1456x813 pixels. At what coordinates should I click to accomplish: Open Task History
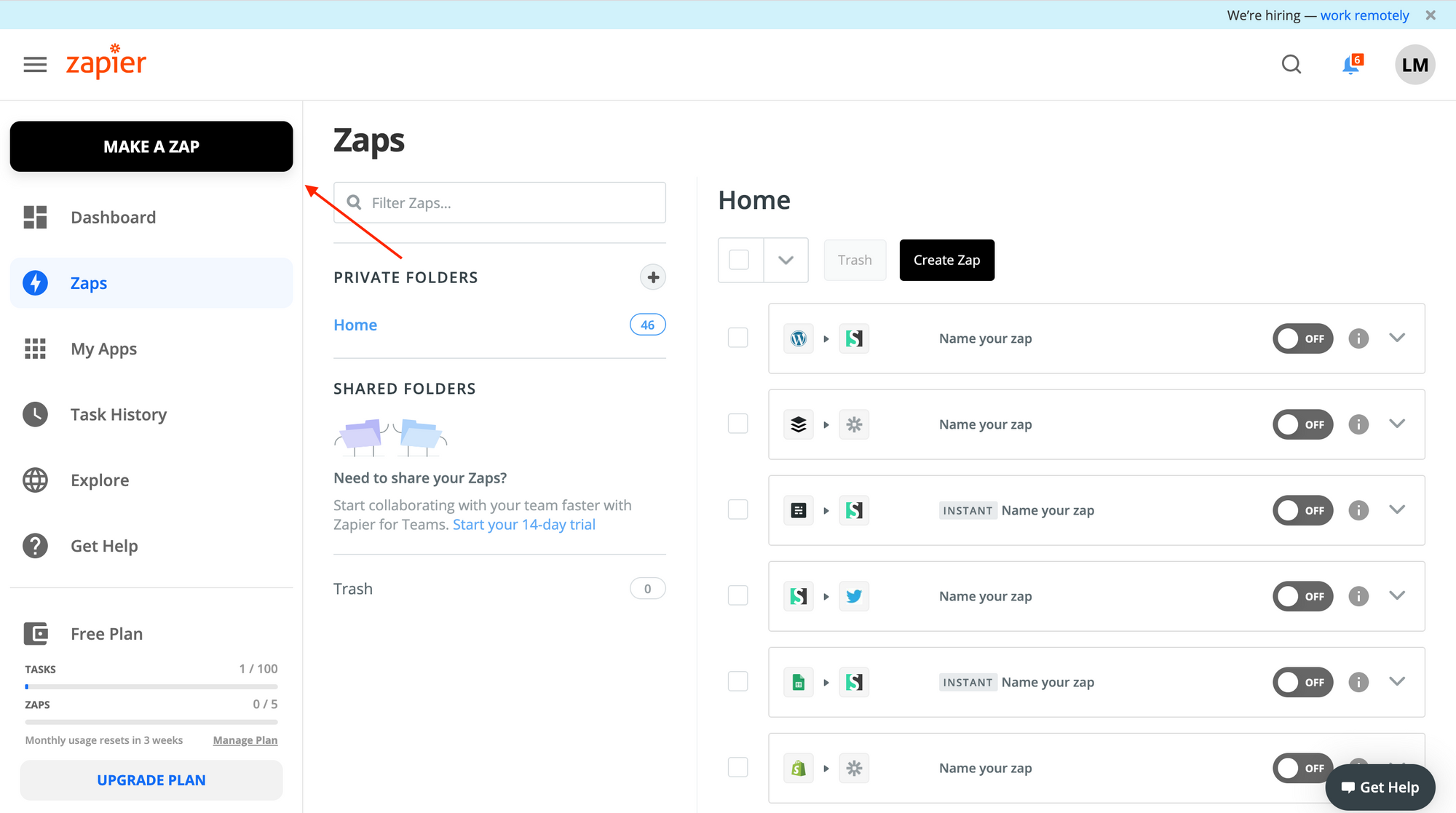coord(118,414)
